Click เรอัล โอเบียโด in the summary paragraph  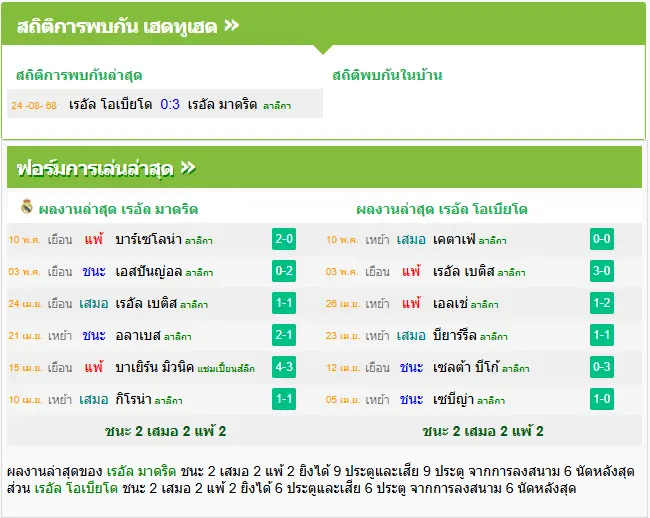click(x=76, y=488)
